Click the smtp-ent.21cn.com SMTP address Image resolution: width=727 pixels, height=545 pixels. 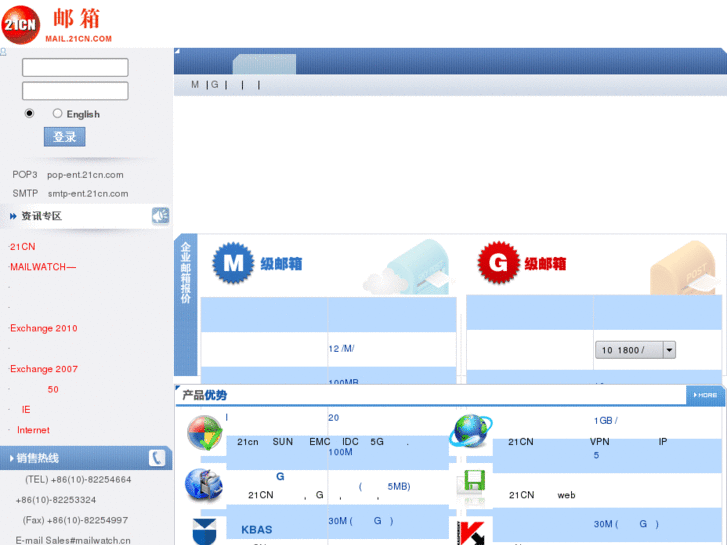point(88,193)
